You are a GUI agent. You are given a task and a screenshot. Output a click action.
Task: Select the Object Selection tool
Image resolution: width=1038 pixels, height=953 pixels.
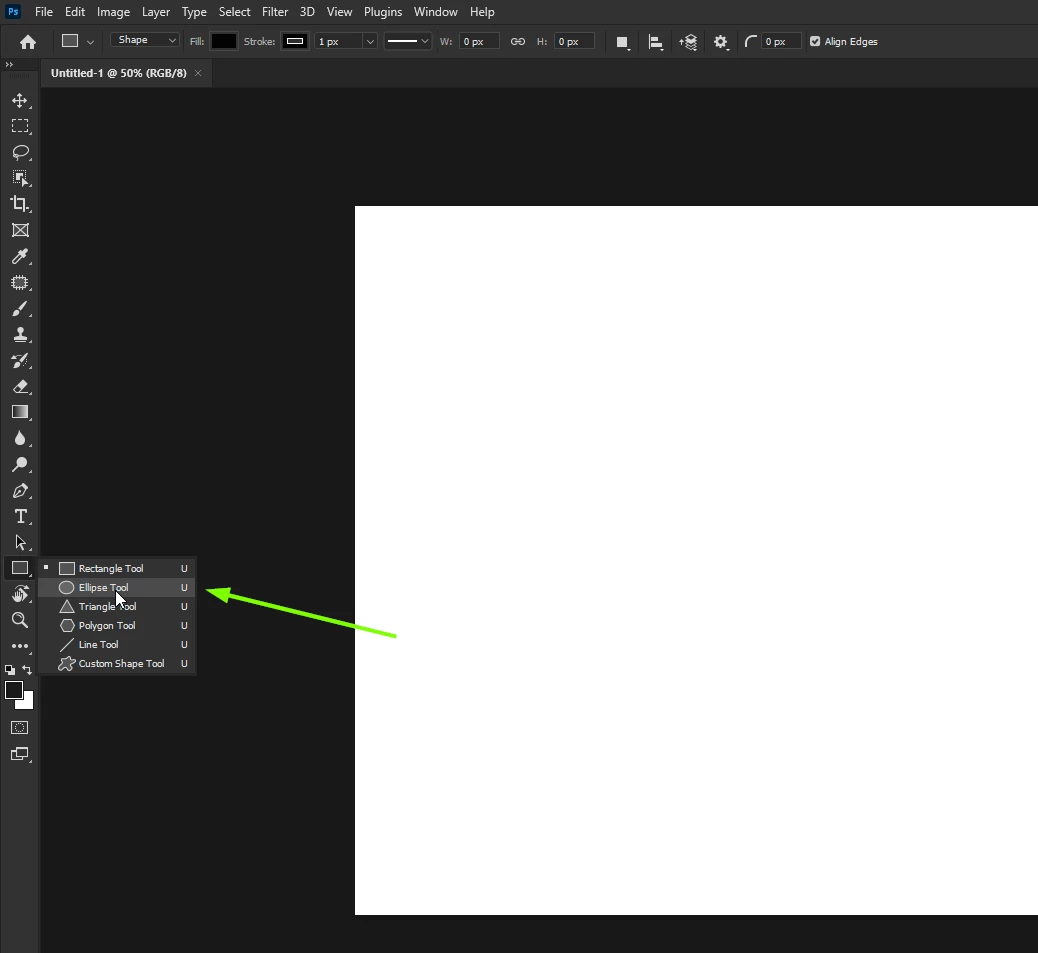coord(20,178)
